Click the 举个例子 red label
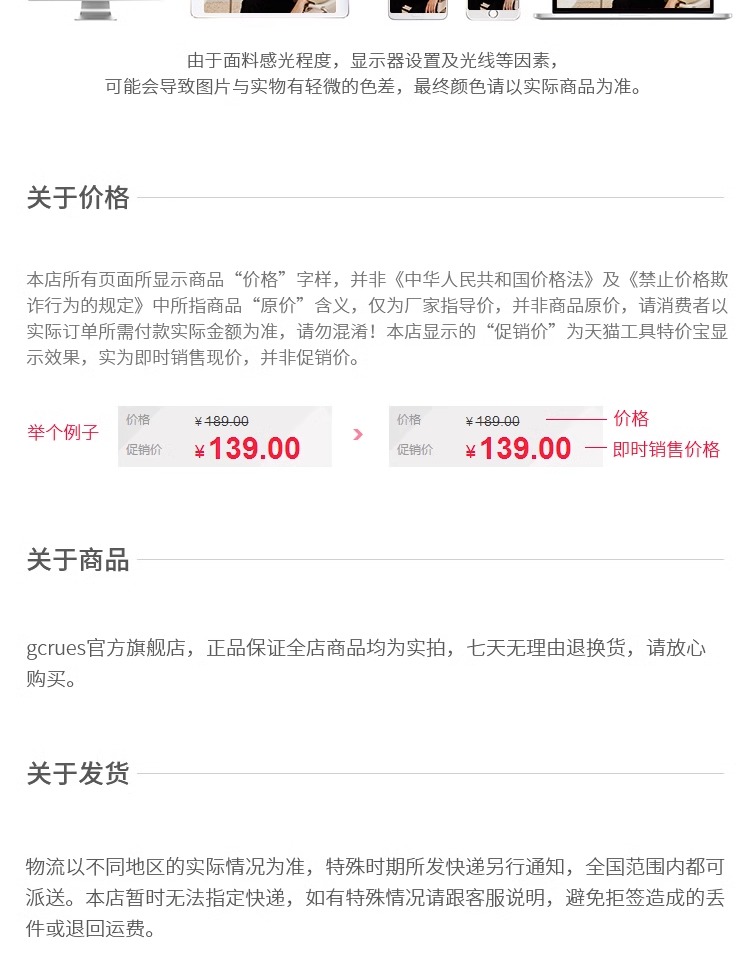 click(x=62, y=432)
